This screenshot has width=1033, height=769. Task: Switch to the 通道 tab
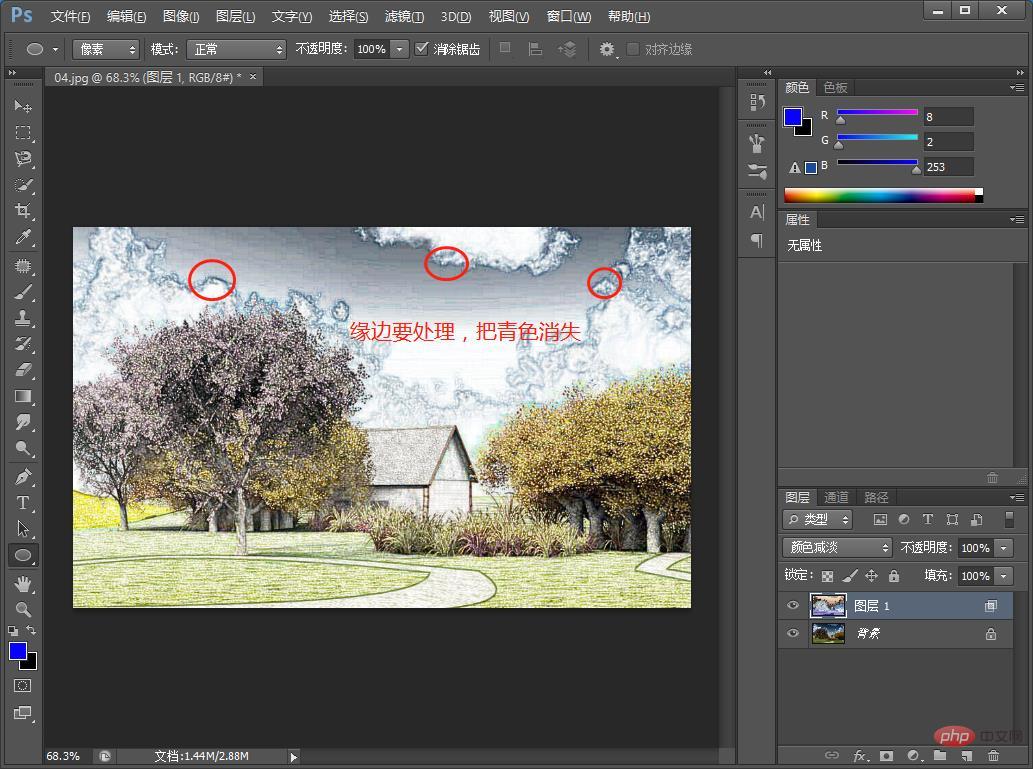click(x=836, y=497)
